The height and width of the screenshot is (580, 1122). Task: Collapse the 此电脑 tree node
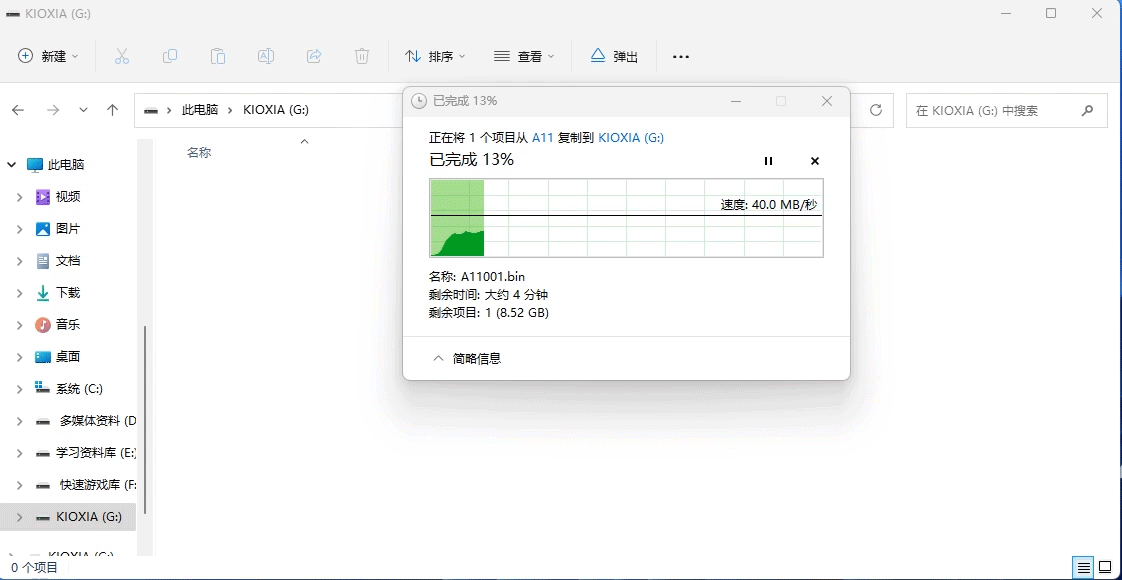(x=11, y=164)
